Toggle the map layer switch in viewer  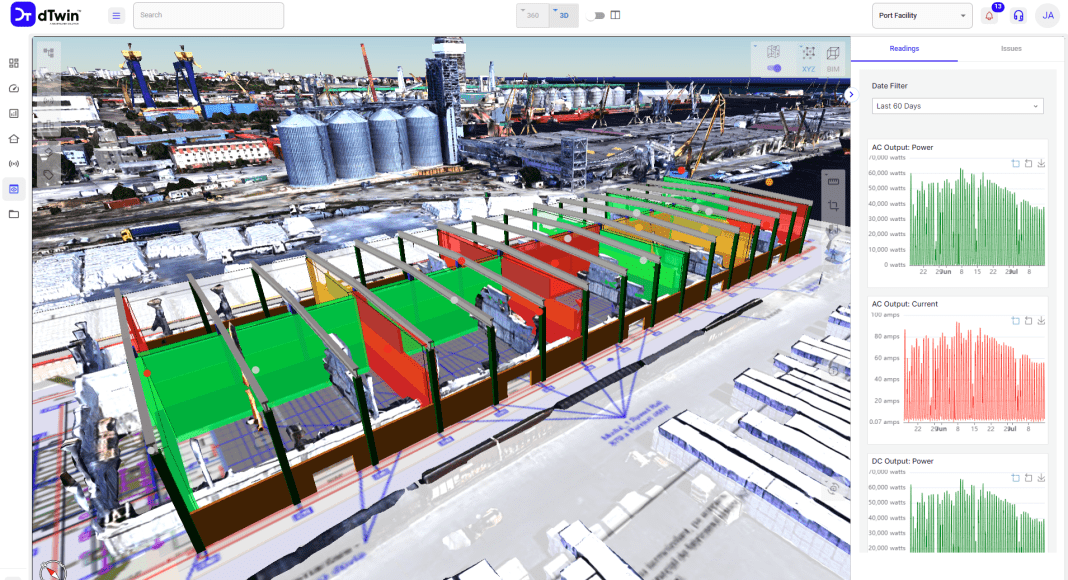(x=774, y=68)
